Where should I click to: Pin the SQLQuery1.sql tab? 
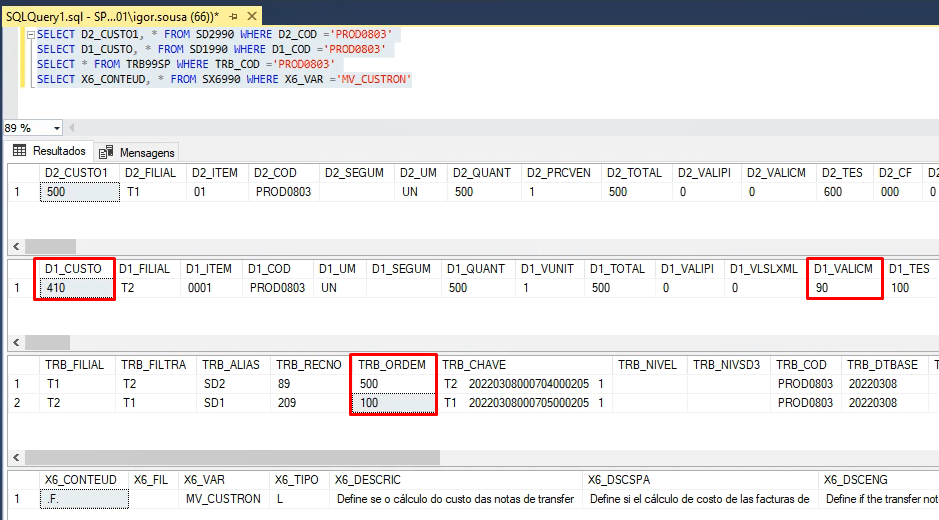pos(234,17)
